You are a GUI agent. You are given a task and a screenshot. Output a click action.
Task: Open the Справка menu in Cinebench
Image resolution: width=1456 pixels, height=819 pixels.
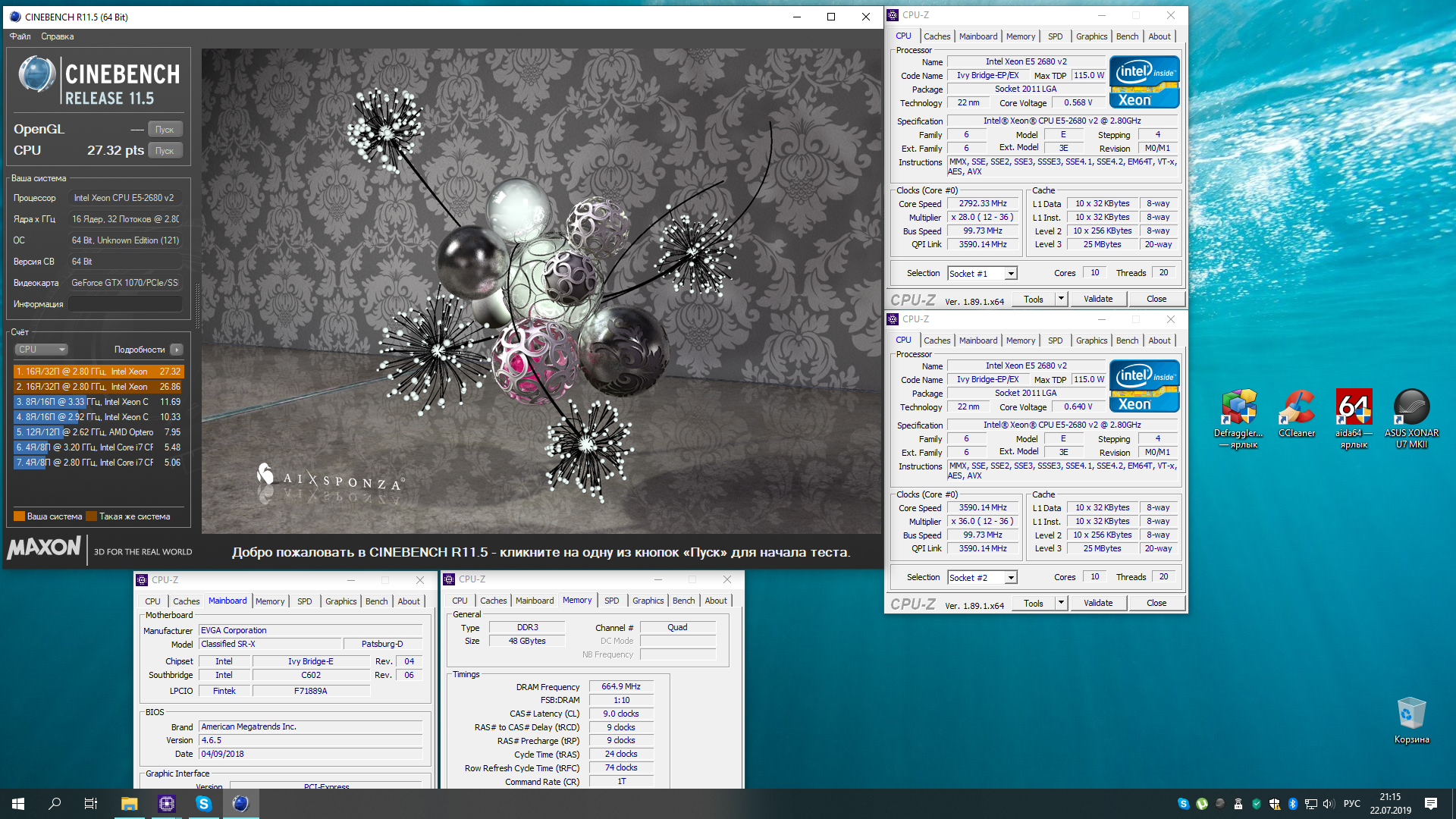[58, 36]
